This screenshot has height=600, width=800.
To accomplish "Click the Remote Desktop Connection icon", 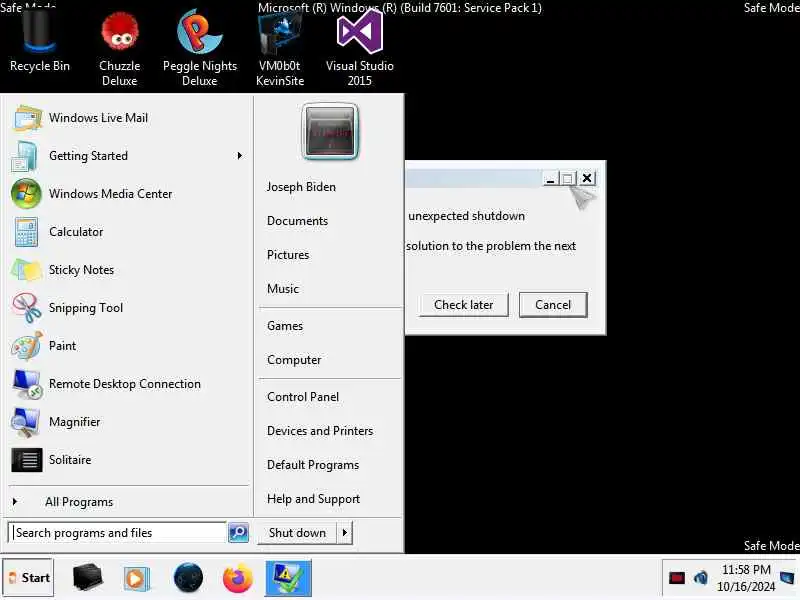I will pos(26,384).
